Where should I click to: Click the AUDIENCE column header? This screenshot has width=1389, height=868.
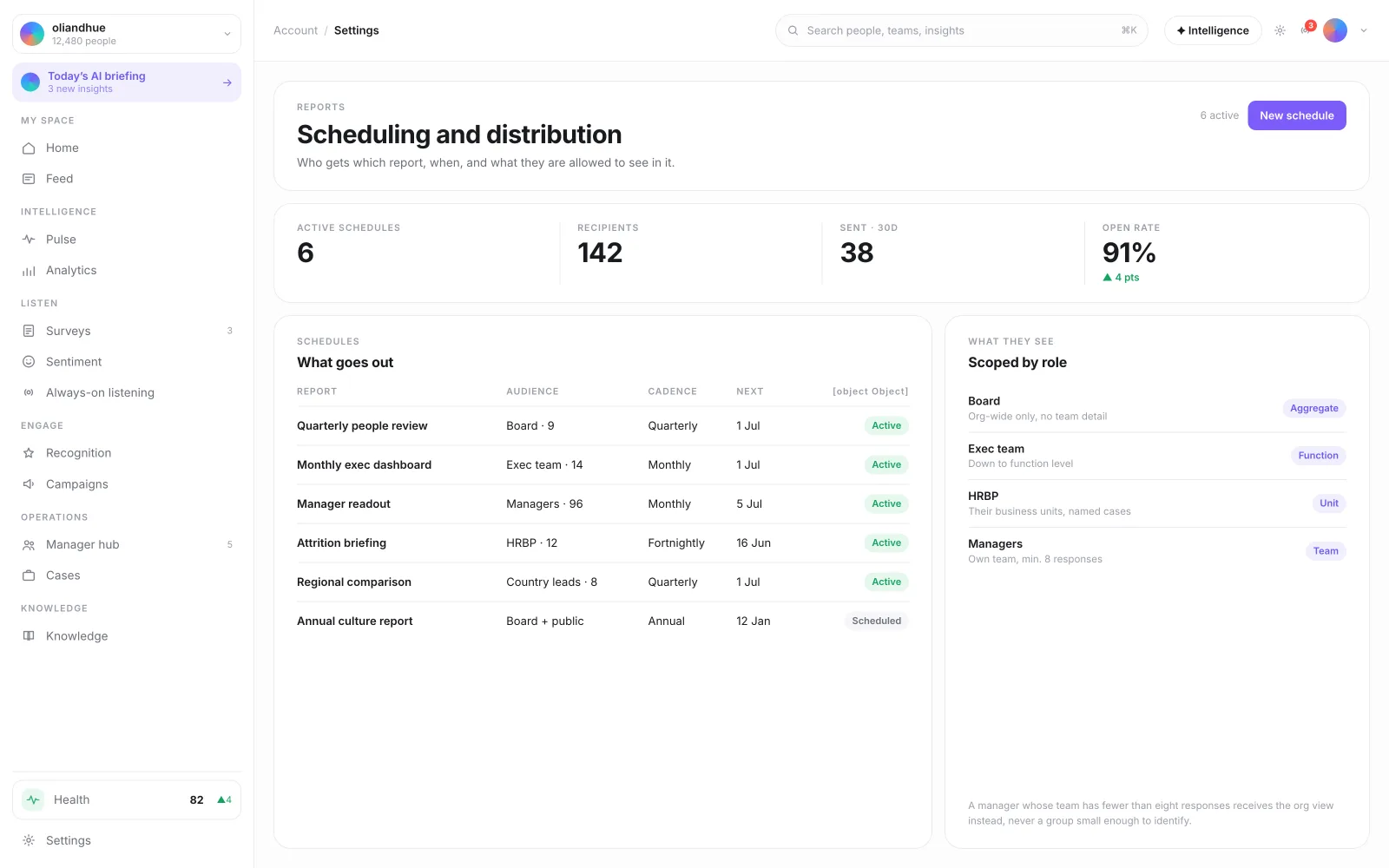(532, 391)
